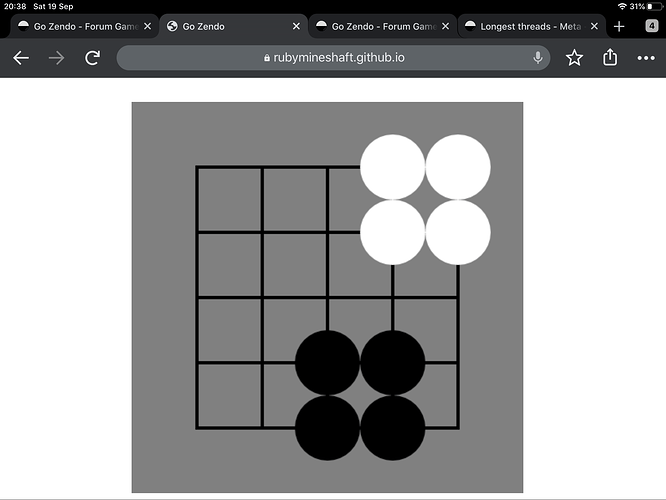Image resolution: width=666 pixels, height=500 pixels.
Task: Go back to the previous page
Action: (21, 58)
